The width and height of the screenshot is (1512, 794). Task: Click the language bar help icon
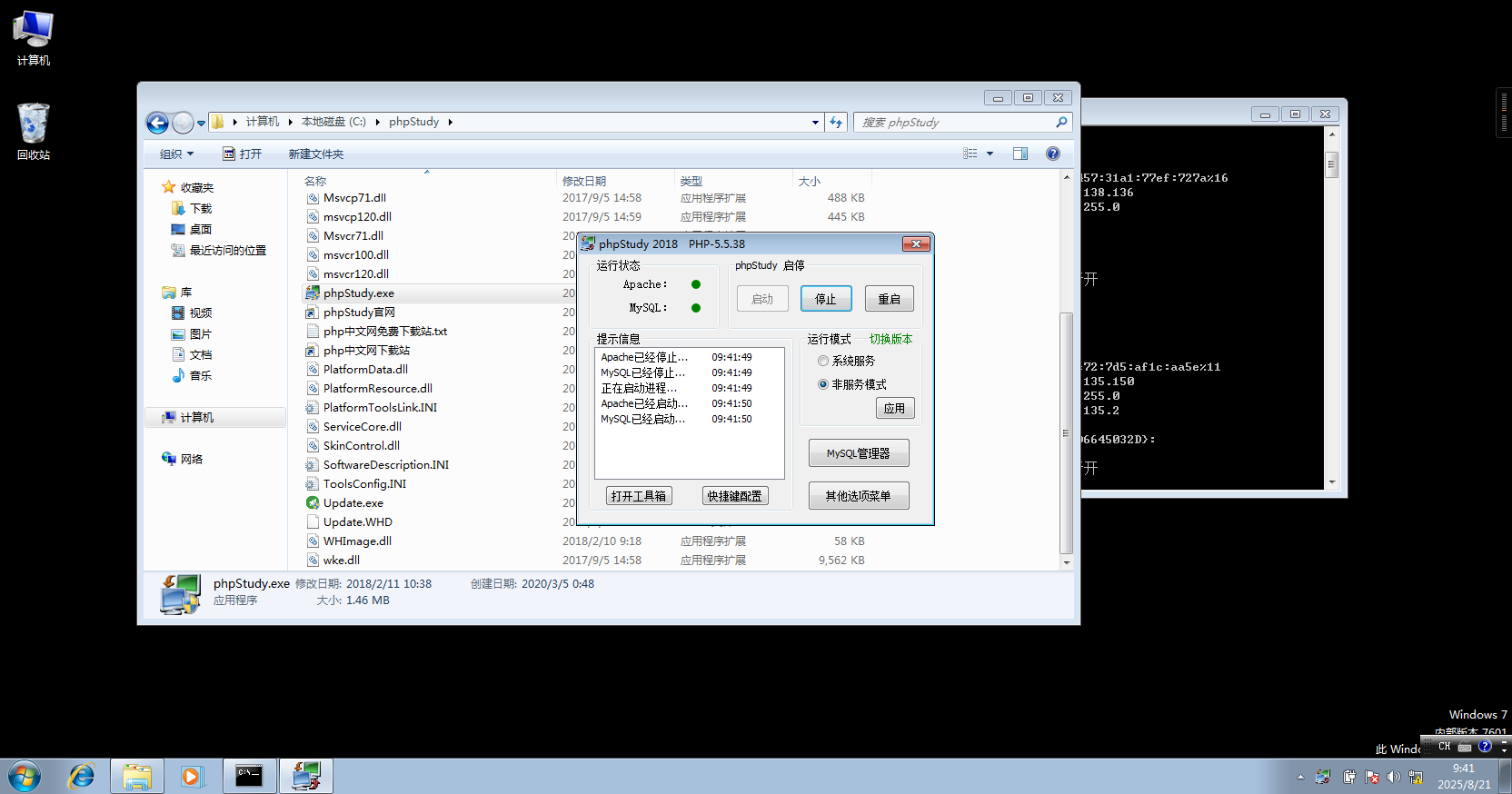pos(1485,746)
